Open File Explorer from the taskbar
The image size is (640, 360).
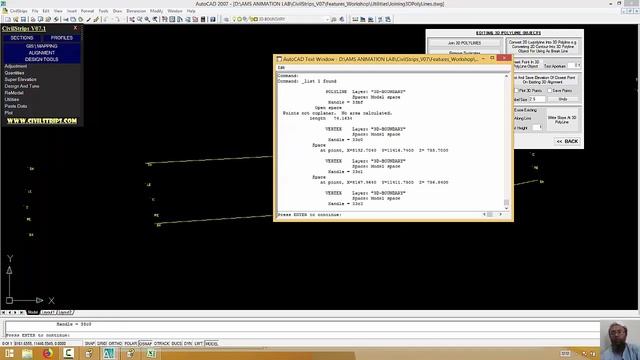coord(27,353)
